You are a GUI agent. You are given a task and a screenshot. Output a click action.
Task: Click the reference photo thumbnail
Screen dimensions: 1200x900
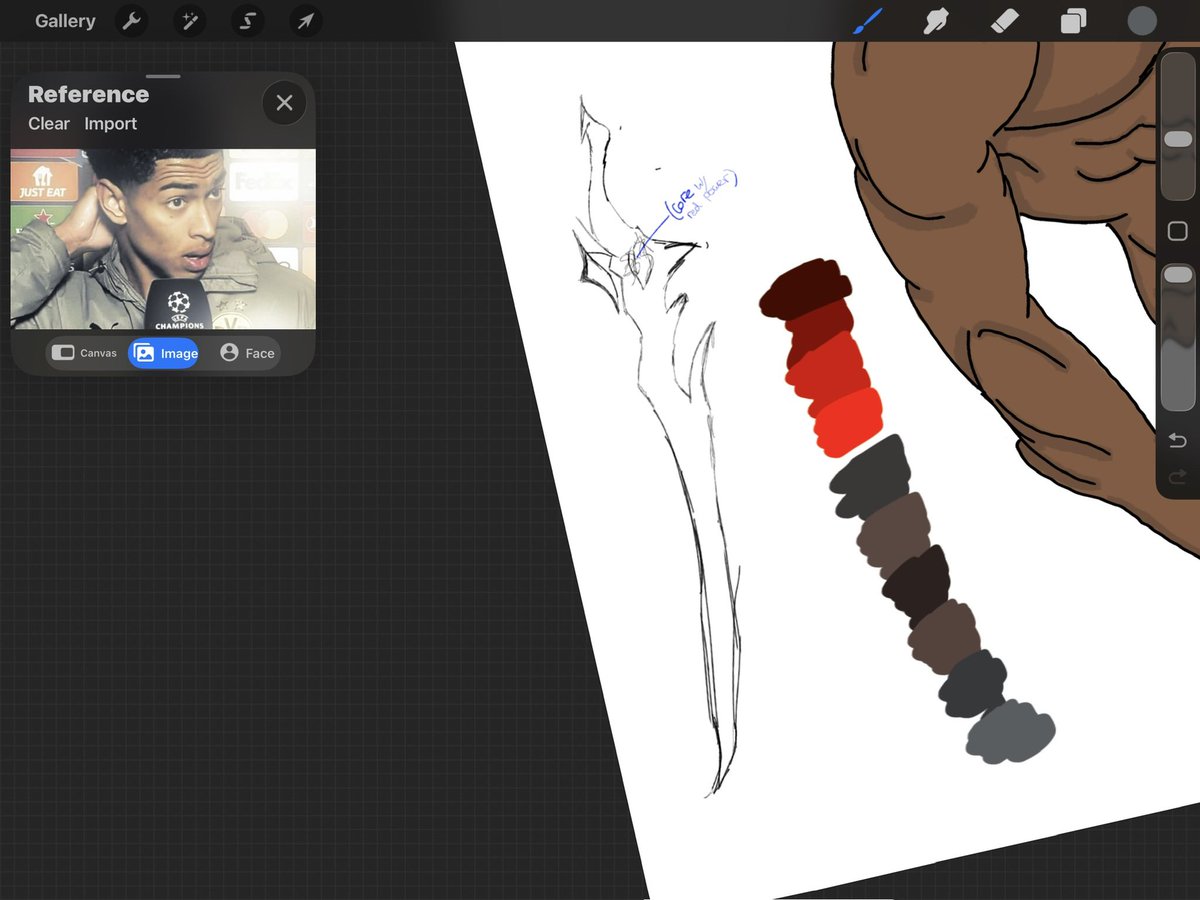[x=163, y=239]
